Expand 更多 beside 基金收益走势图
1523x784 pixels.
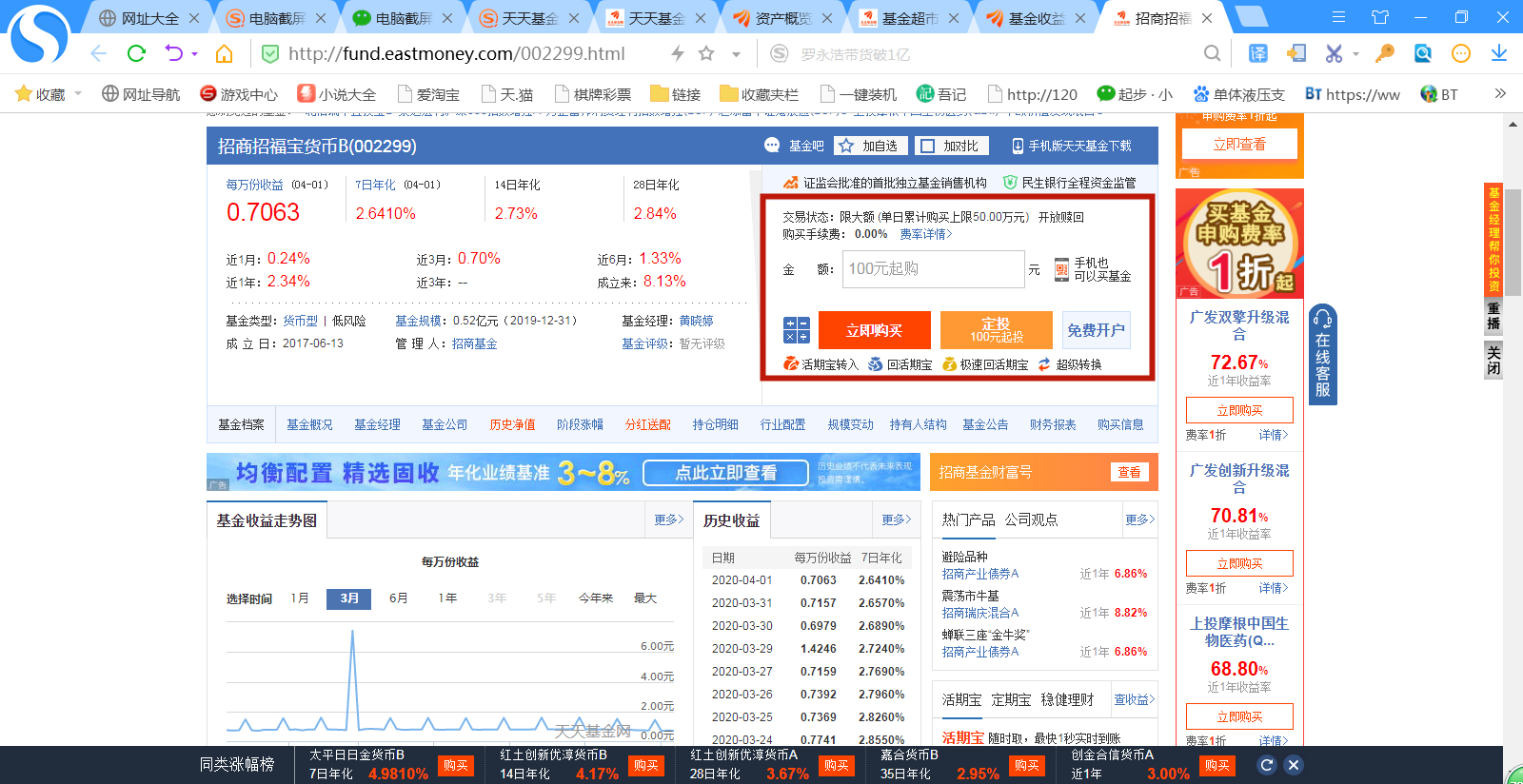point(669,519)
